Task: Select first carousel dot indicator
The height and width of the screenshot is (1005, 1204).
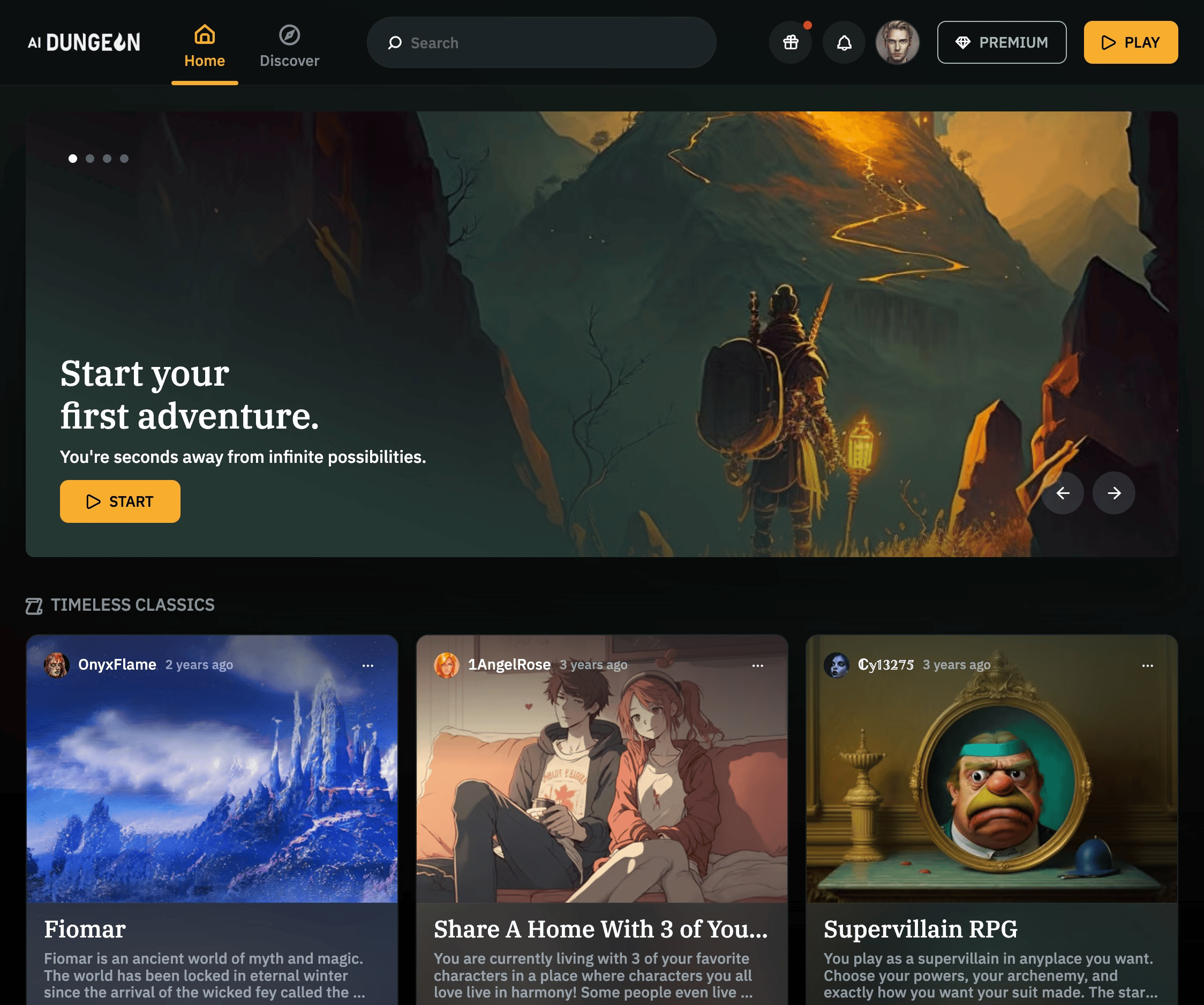Action: coord(73,158)
